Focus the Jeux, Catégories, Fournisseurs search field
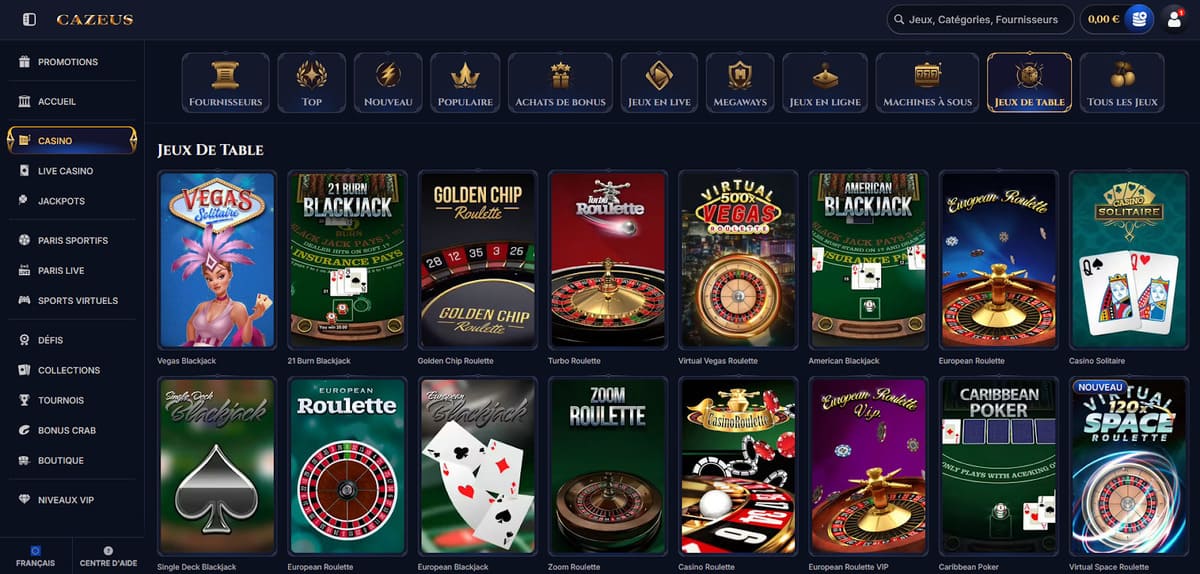Viewport: 1200px width, 574px height. tap(980, 19)
